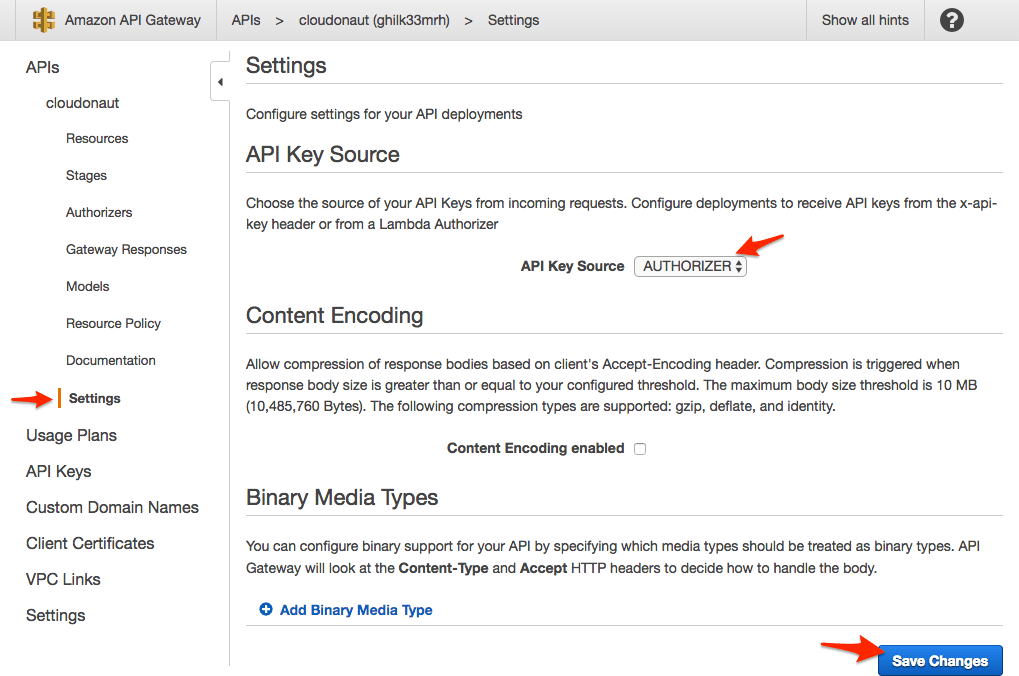1019x676 pixels.
Task: Click the APIs breadcrumb link
Action: click(246, 20)
